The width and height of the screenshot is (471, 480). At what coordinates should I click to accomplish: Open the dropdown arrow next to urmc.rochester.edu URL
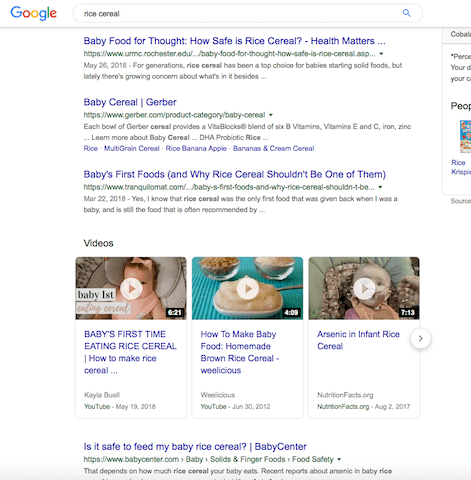[381, 54]
